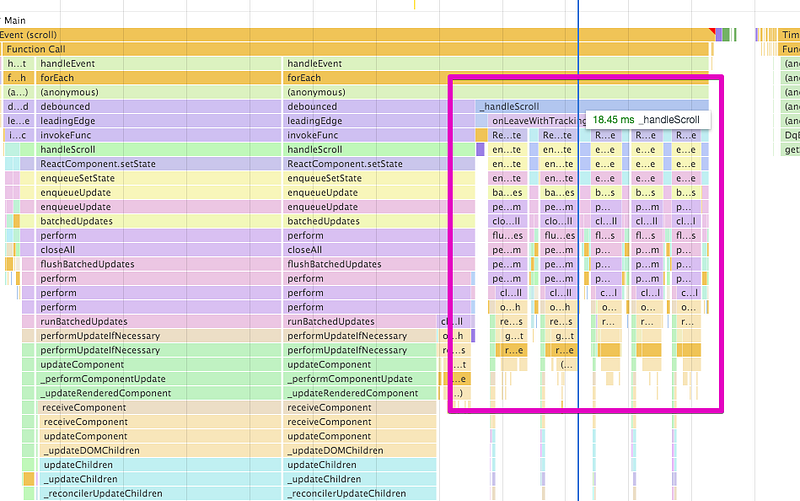
Task: Select _reconcilerUpdateChildren in the middle call stack
Action: tap(360, 492)
